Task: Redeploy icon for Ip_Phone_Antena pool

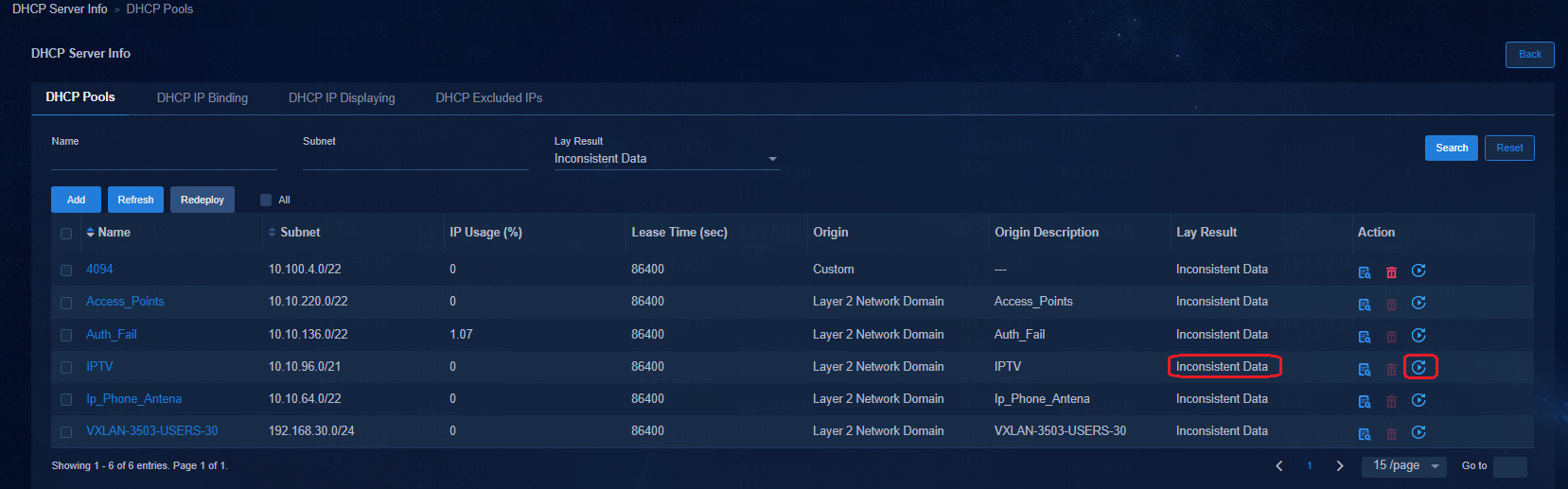Action: click(x=1418, y=400)
